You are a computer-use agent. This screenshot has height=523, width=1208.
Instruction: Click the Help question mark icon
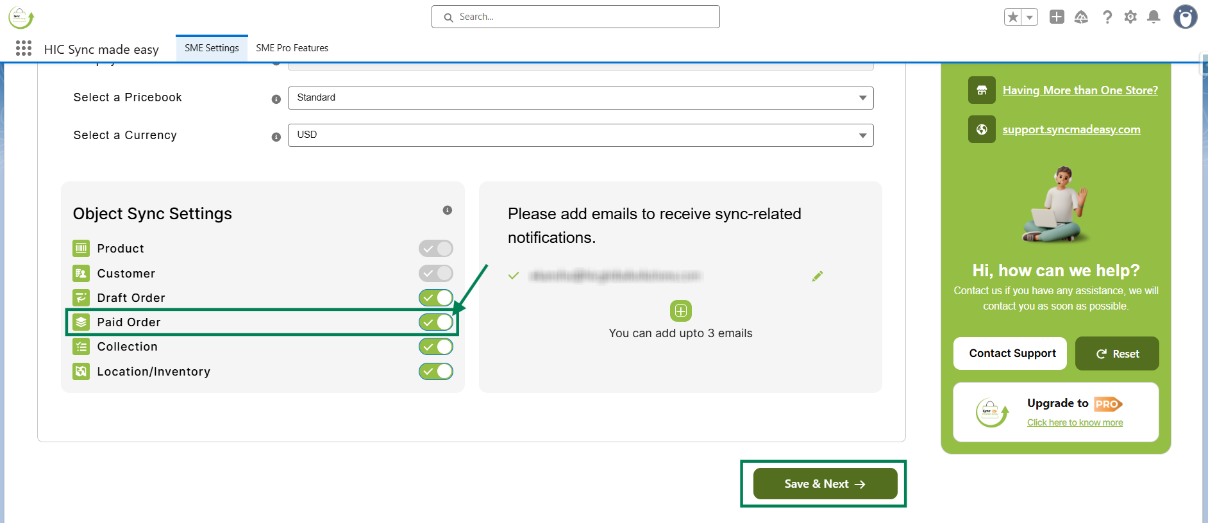click(x=1107, y=17)
